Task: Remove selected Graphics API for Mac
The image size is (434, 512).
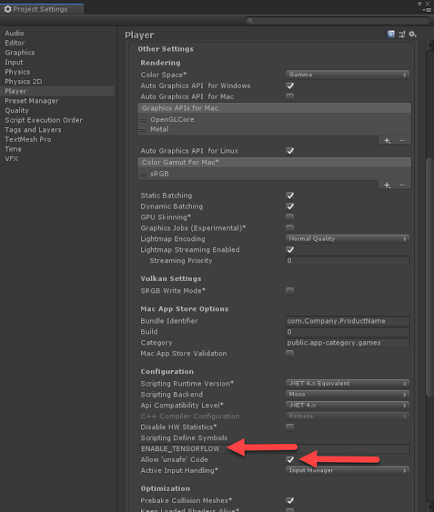Action: pos(402,141)
